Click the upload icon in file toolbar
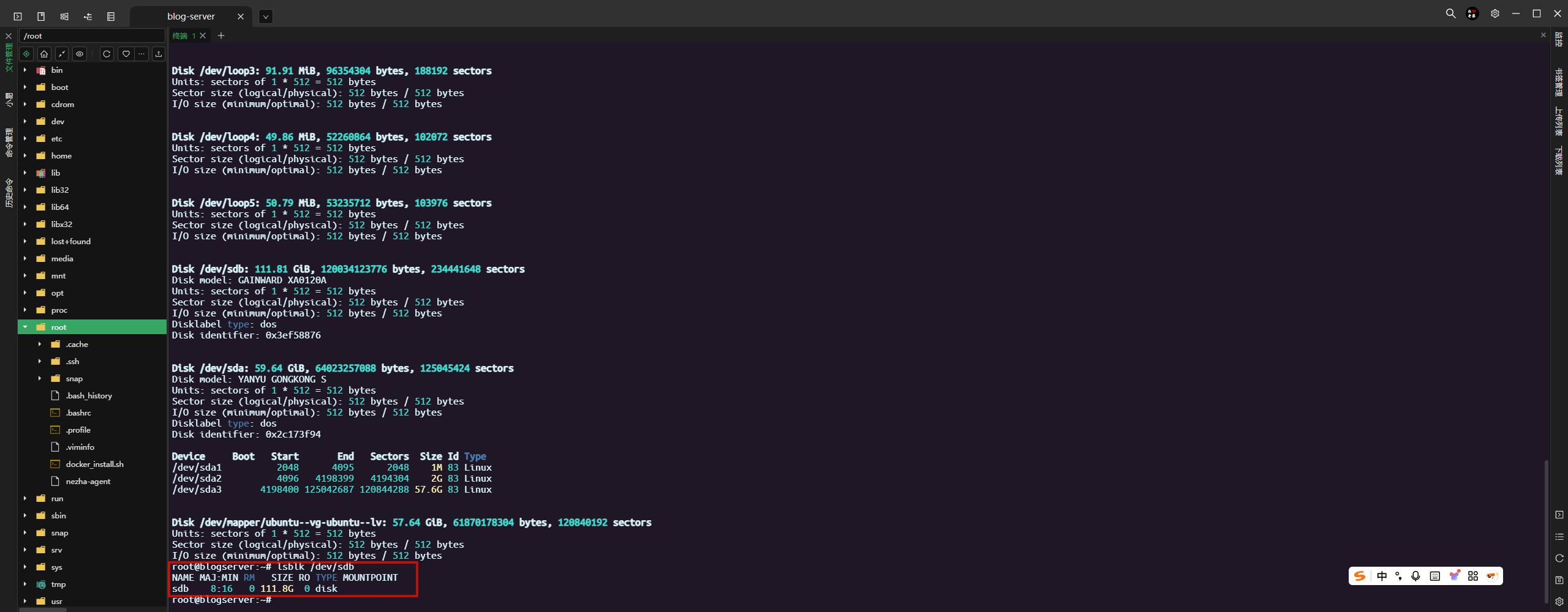Viewport: 1568px width, 612px height. (x=159, y=54)
